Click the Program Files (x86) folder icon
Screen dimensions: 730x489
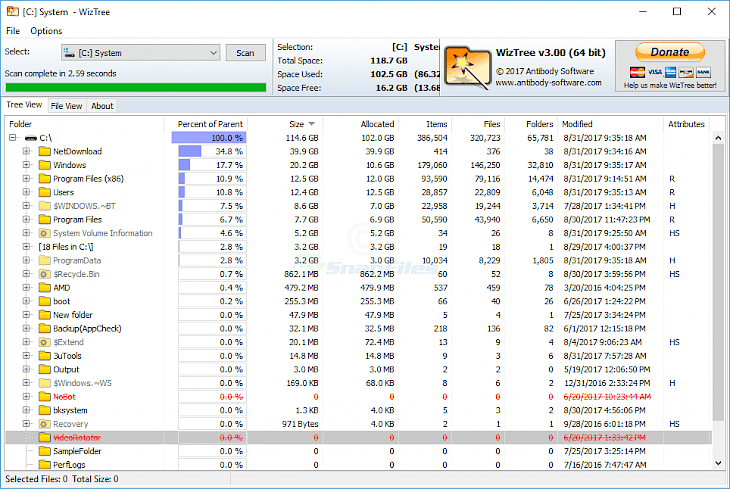[x=45, y=179]
